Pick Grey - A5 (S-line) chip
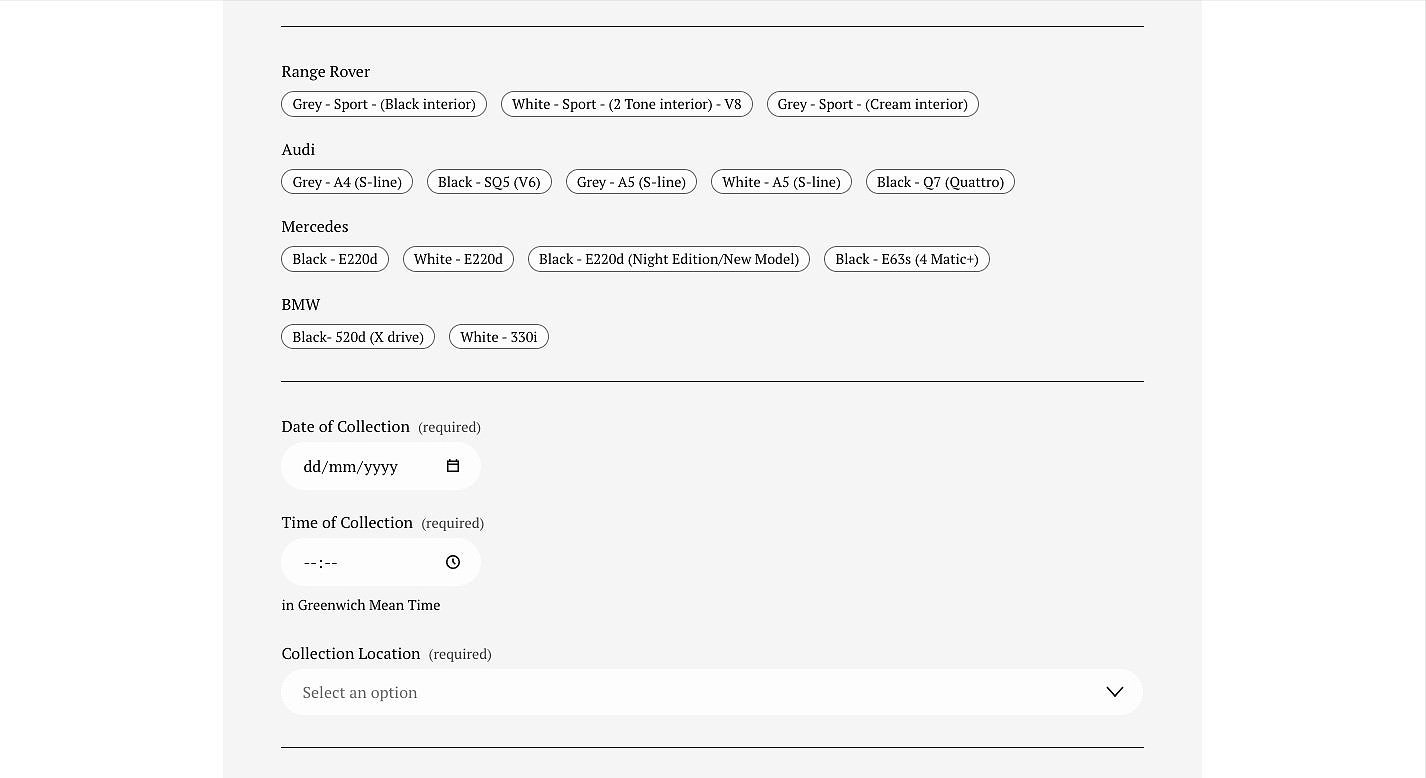Image resolution: width=1426 pixels, height=778 pixels. pos(631,182)
